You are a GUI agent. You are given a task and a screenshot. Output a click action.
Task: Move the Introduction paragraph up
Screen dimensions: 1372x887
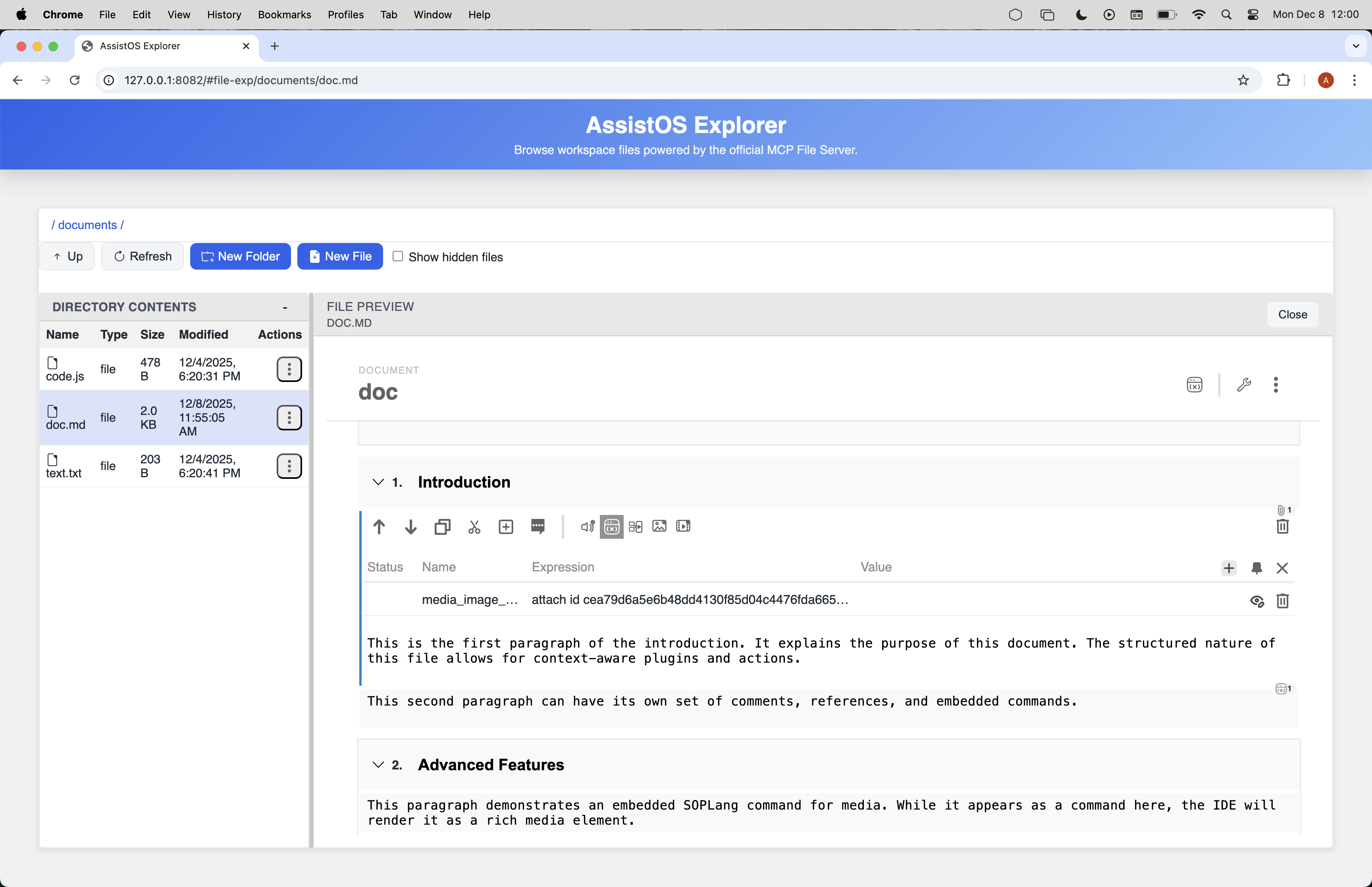pyautogui.click(x=380, y=526)
